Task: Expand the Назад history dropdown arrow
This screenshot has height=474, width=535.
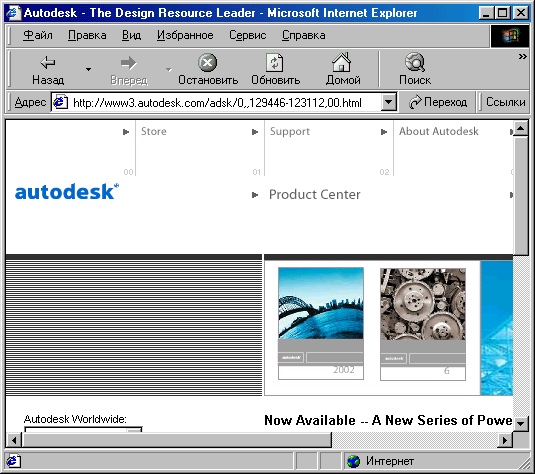Action: [88, 70]
